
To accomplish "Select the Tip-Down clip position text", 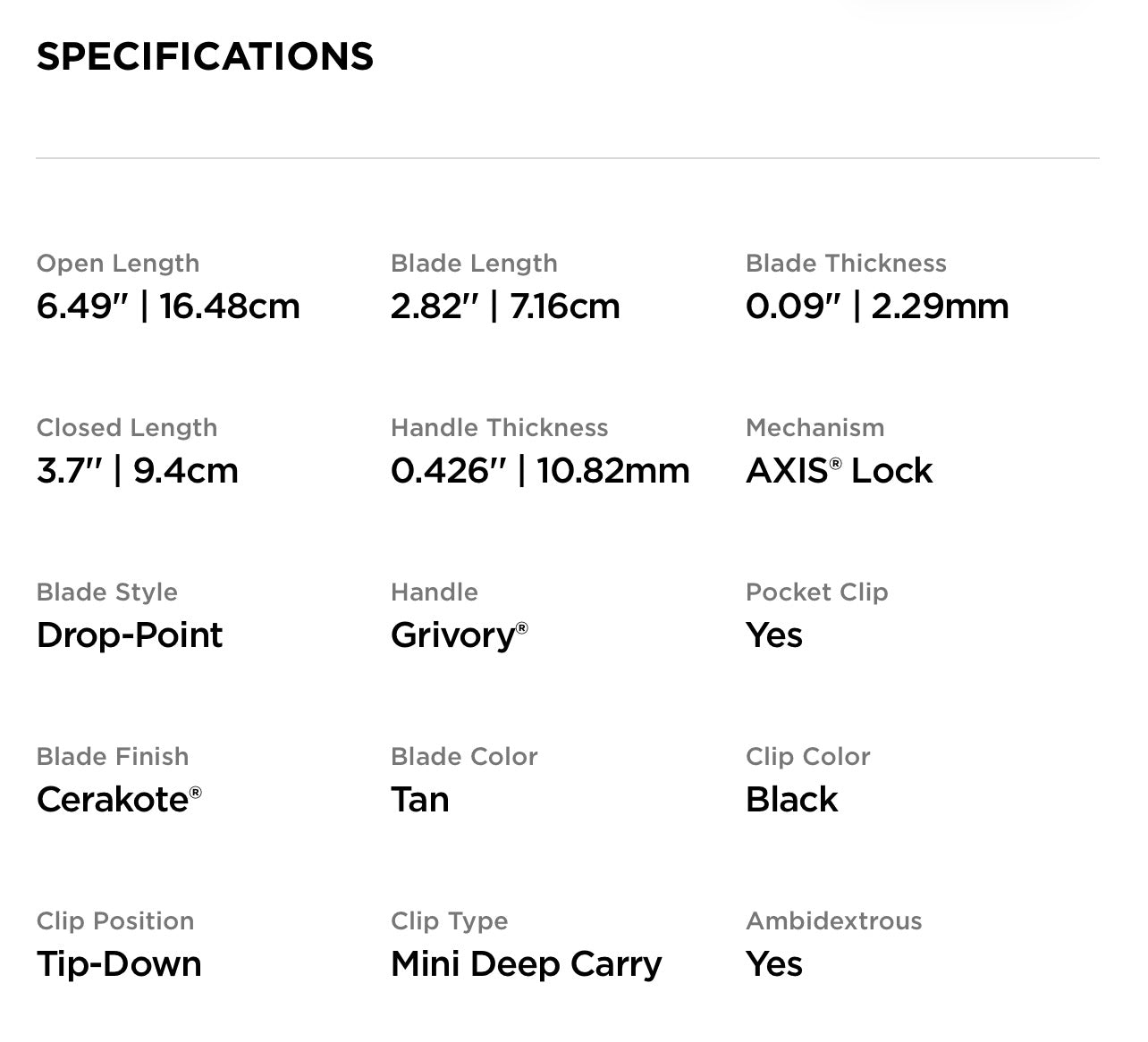I will click(119, 965).
